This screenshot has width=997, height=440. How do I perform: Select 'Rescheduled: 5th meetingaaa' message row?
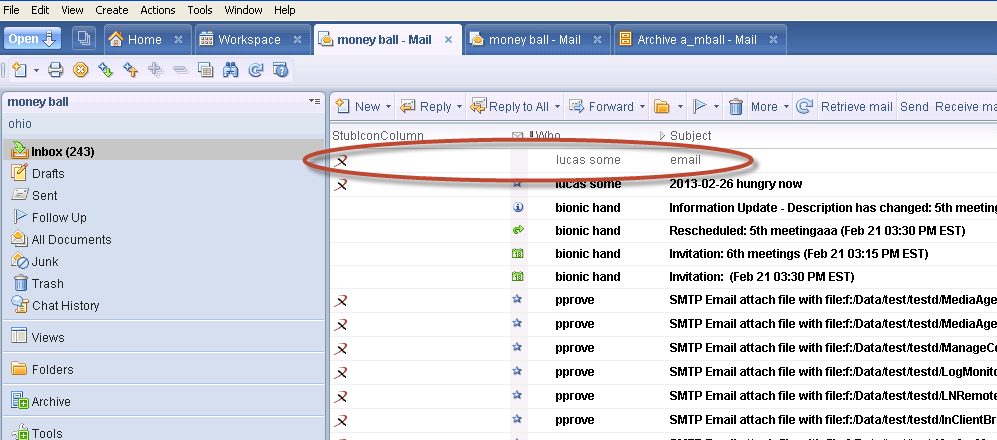(663, 230)
